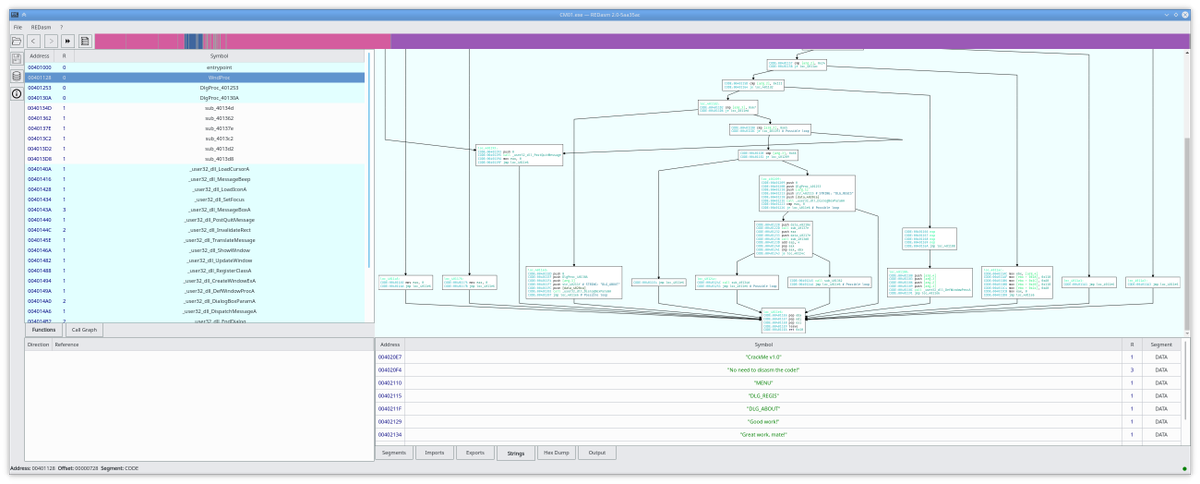Click the info icon in left sidebar

16,93
